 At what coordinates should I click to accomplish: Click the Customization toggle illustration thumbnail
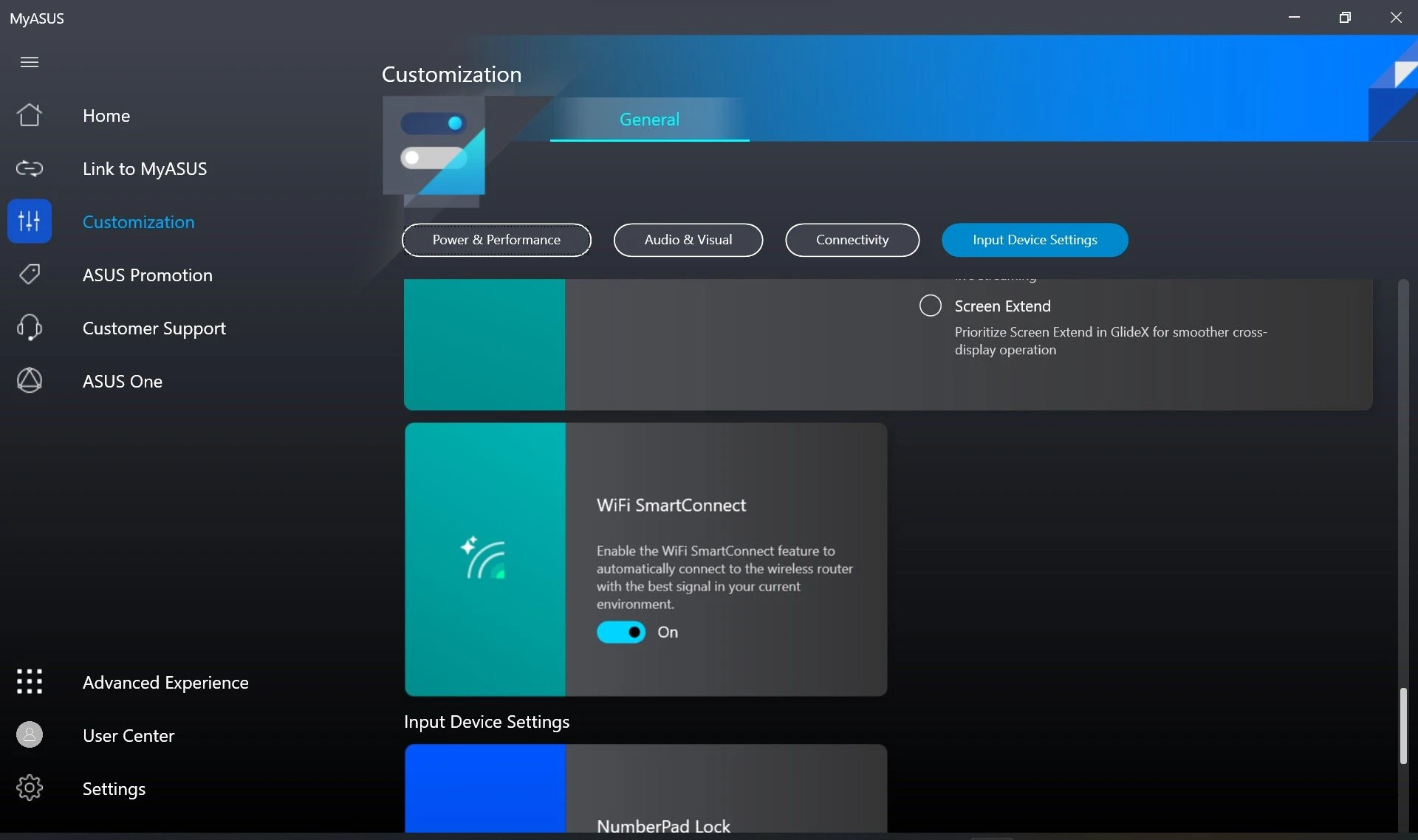coord(434,151)
